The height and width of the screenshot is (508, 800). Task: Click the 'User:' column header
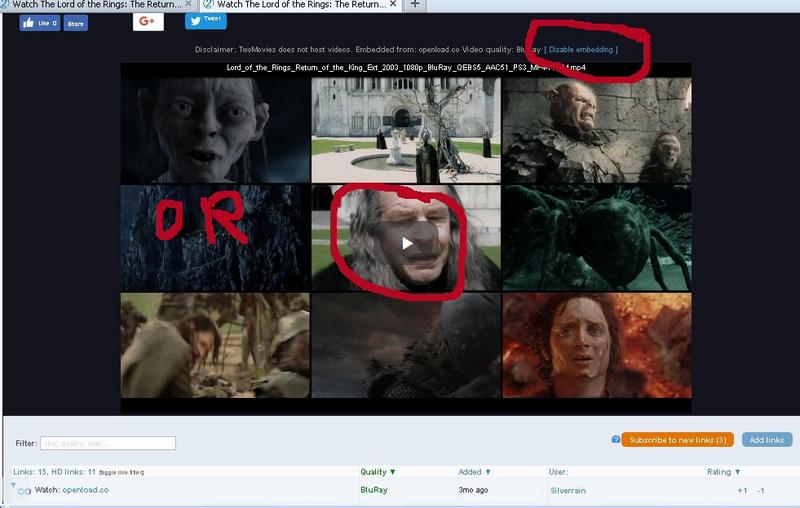coord(559,472)
